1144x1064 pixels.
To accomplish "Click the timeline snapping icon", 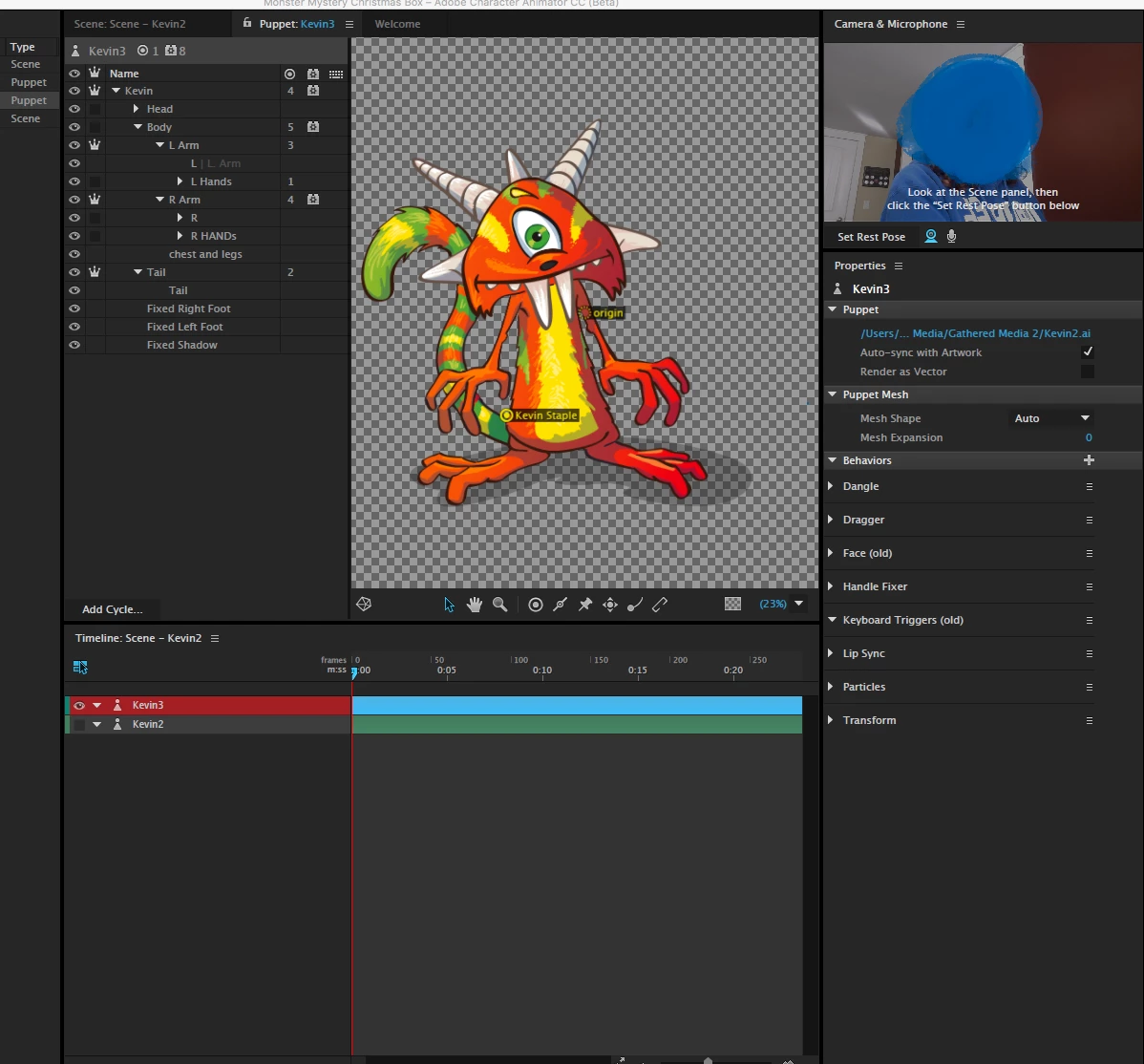I will (80, 667).
